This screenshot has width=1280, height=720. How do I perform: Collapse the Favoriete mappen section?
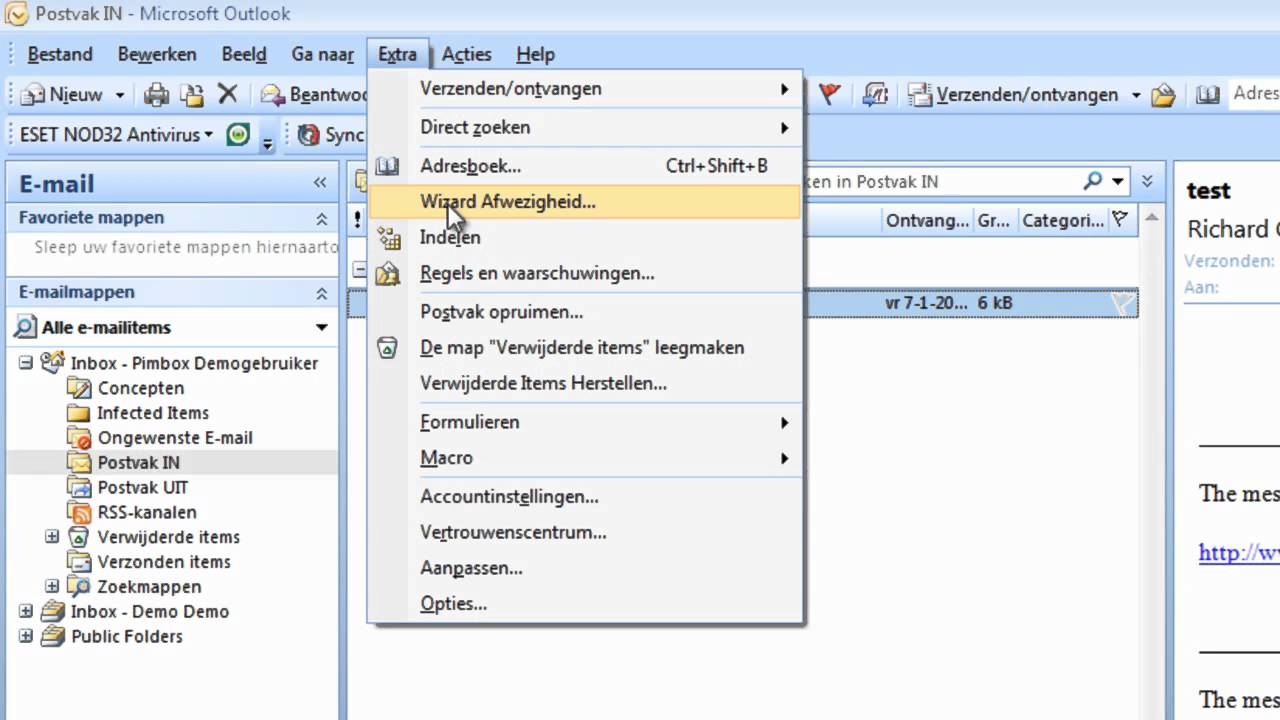pos(321,218)
